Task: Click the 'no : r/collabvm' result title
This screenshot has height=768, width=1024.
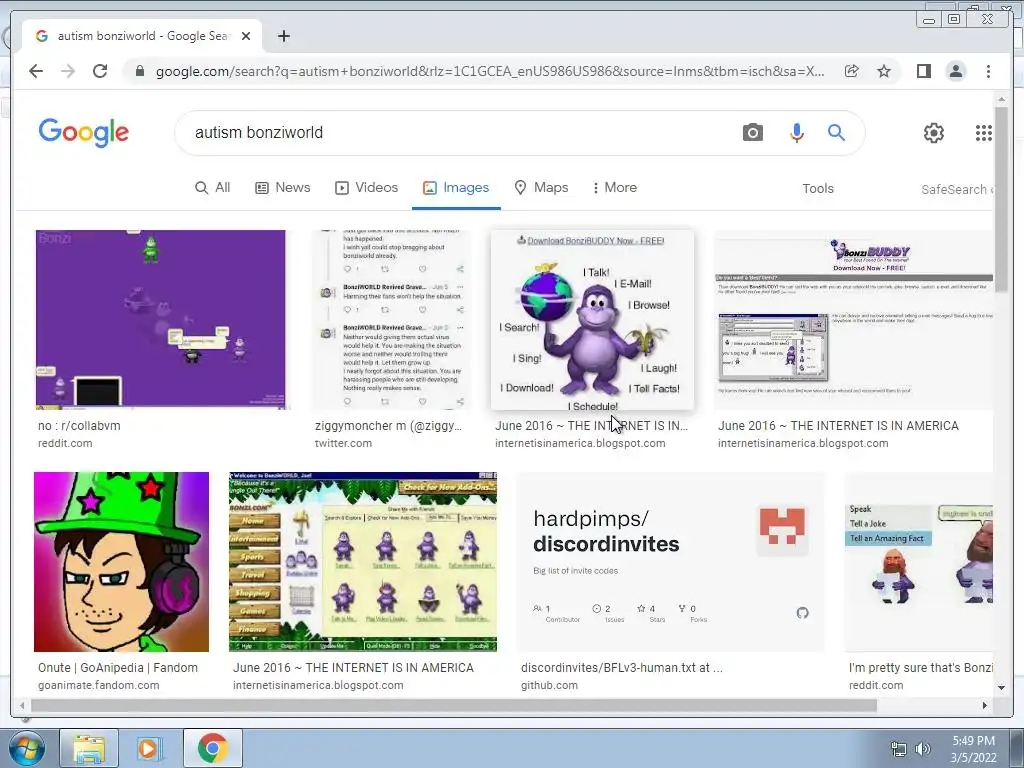Action: pos(79,426)
